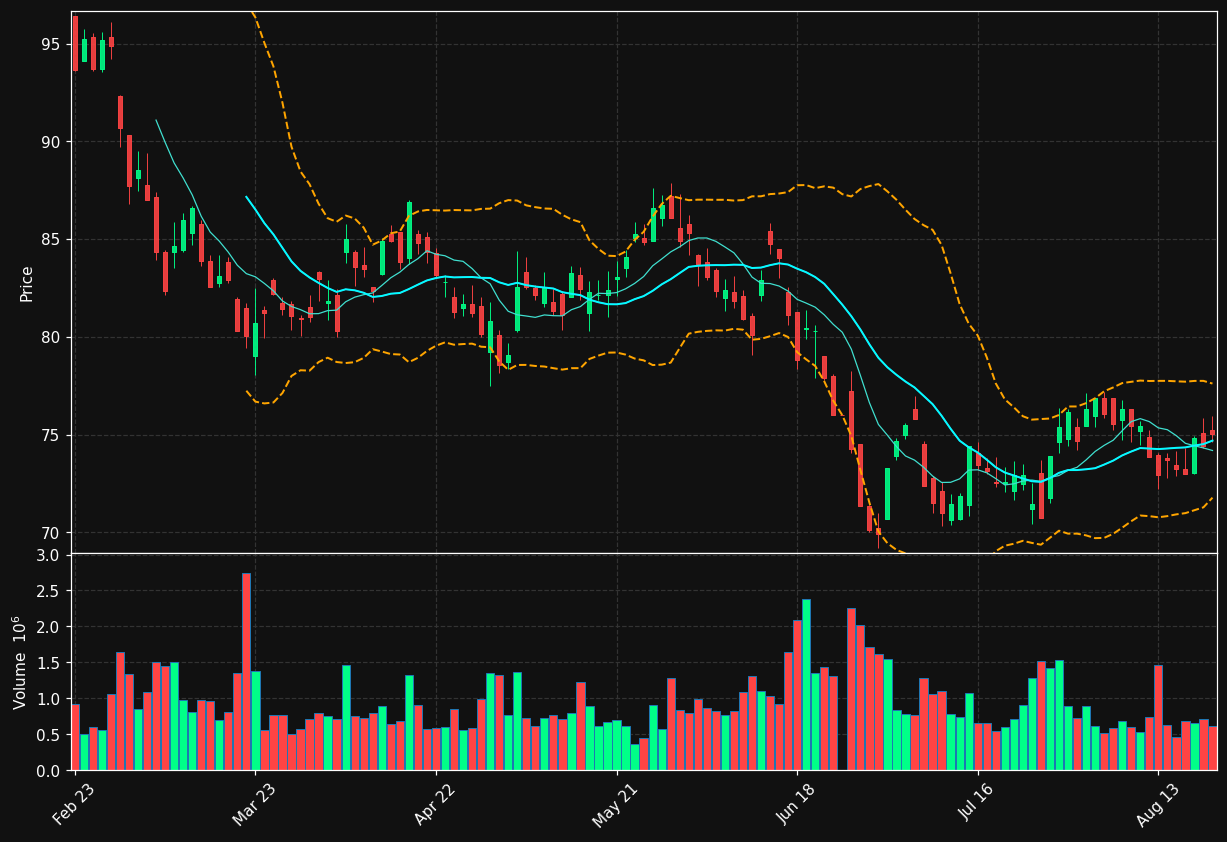Click the tallest green volume bar after Jun 18
This screenshot has height=842, width=1227.
(806, 685)
